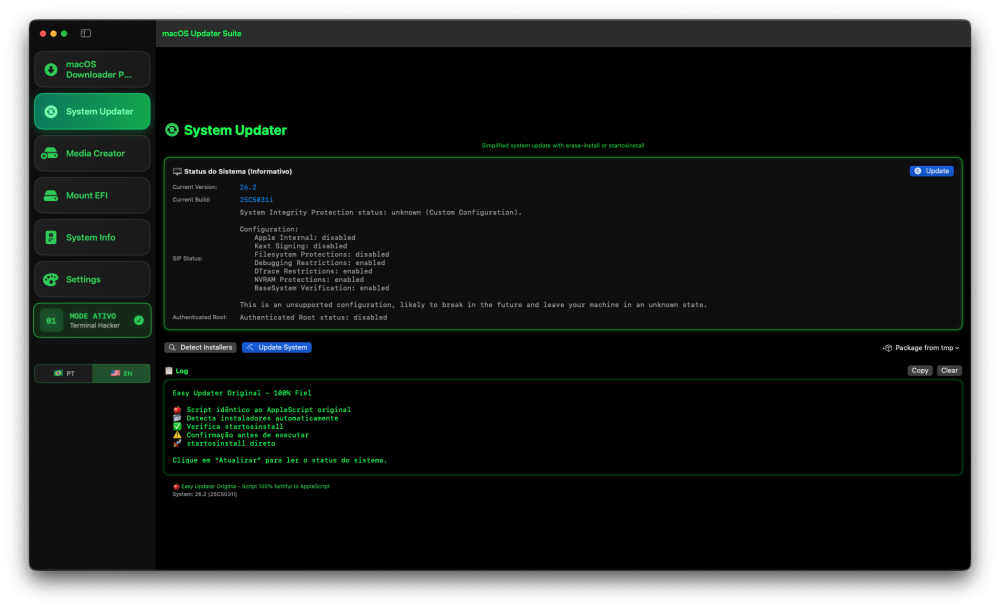Click the Settings palette icon
The height and width of the screenshot is (609, 1000).
50,279
